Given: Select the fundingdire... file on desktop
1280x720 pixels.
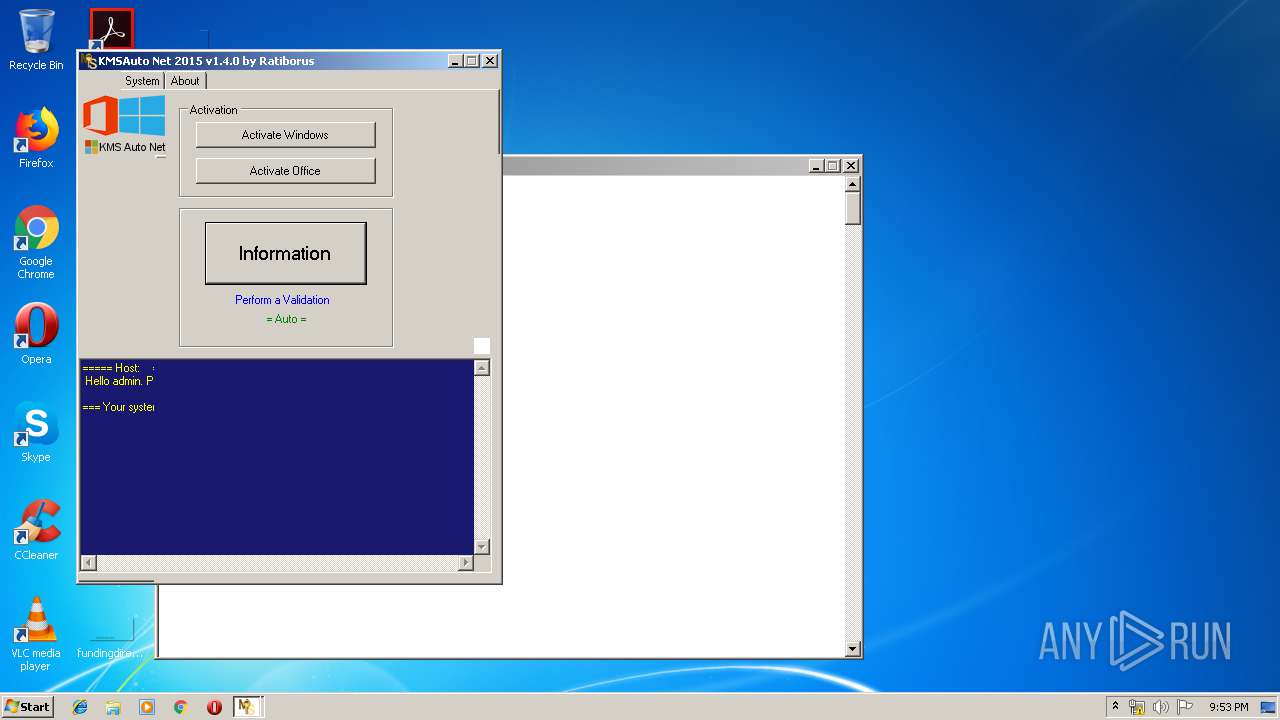Looking at the screenshot, I should click(x=110, y=638).
